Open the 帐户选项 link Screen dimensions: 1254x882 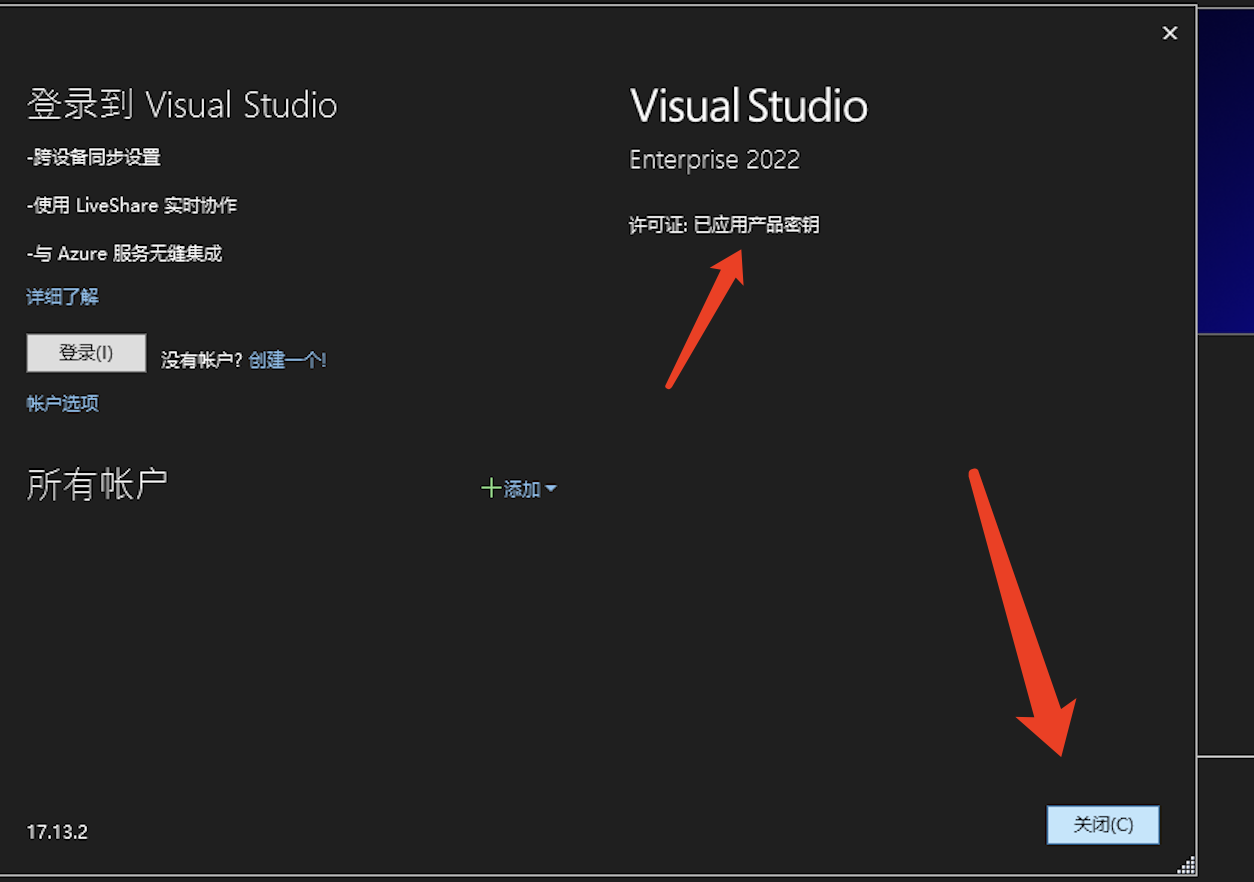click(x=62, y=404)
